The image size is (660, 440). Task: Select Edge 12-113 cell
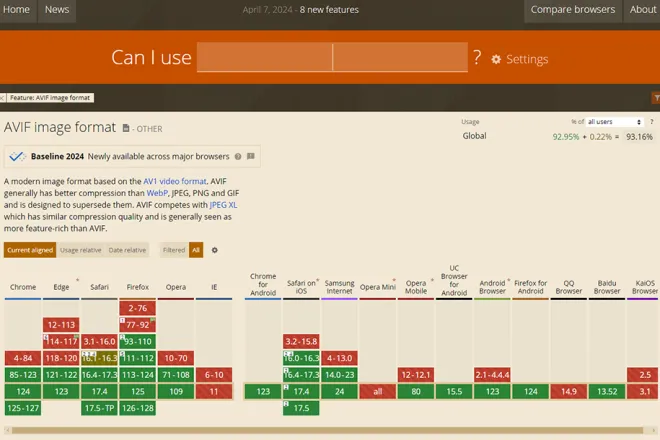click(61, 325)
